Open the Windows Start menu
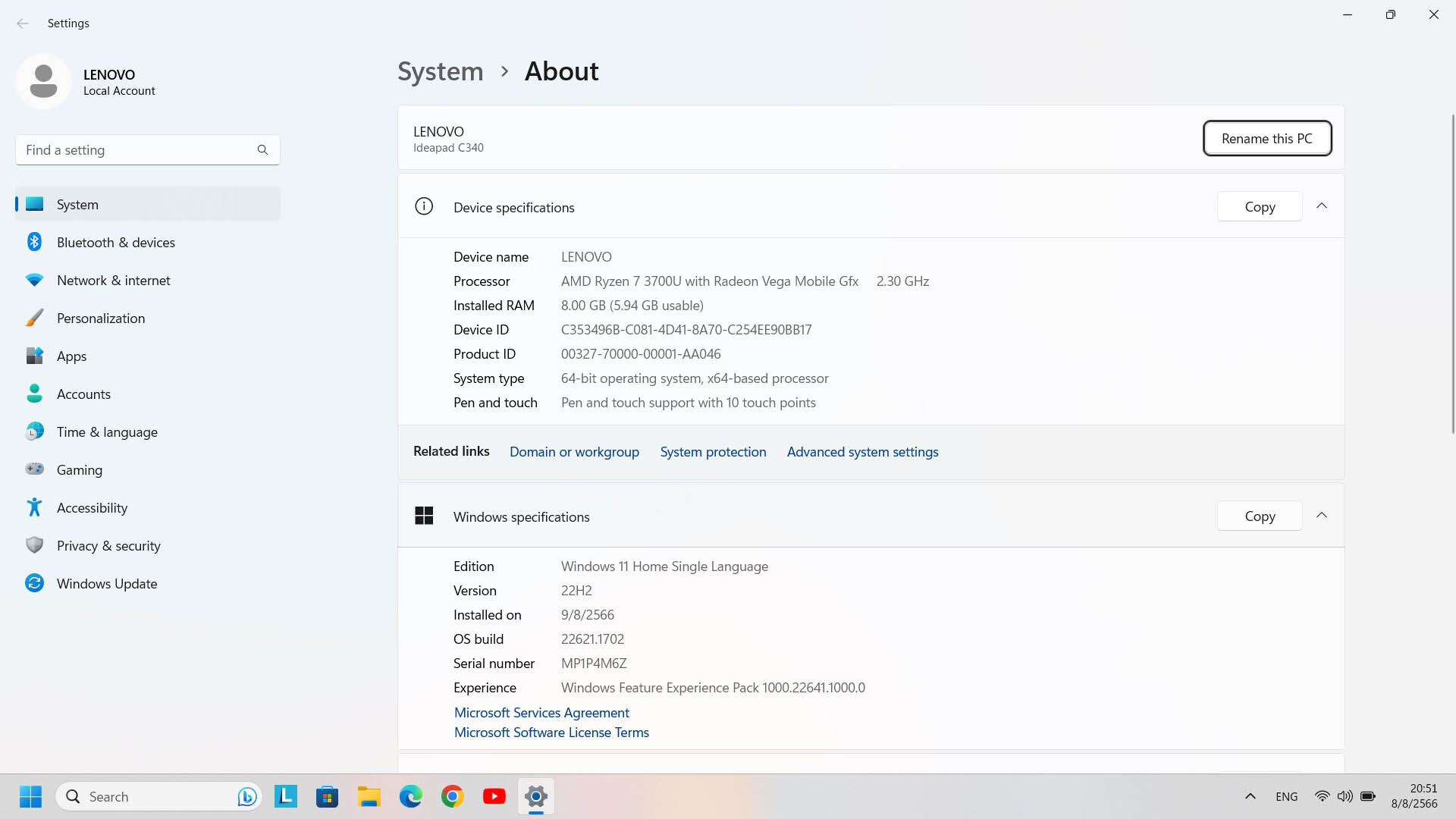This screenshot has height=819, width=1456. pyautogui.click(x=30, y=796)
